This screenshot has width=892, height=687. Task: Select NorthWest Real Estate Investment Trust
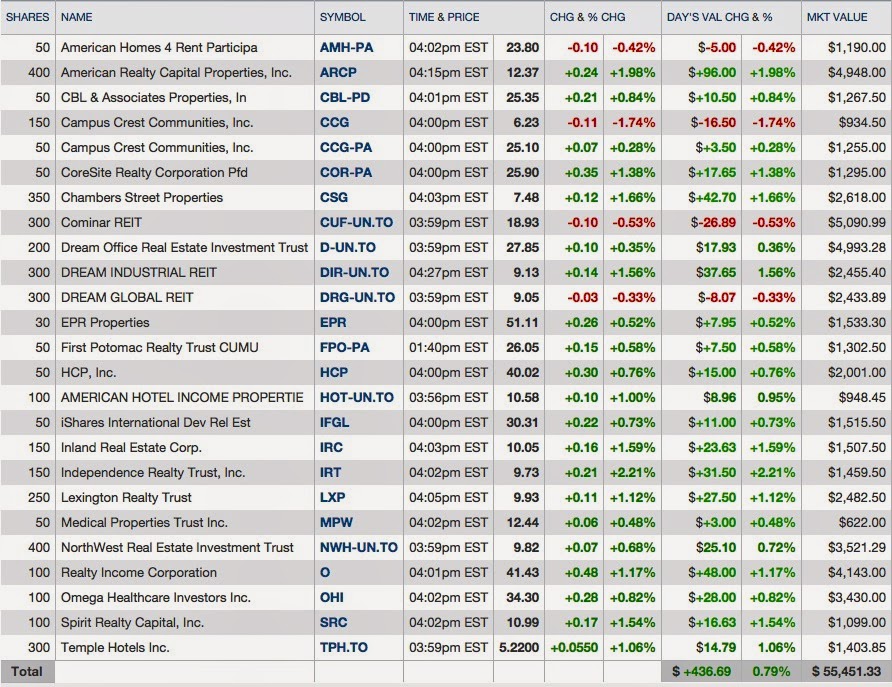(177, 548)
